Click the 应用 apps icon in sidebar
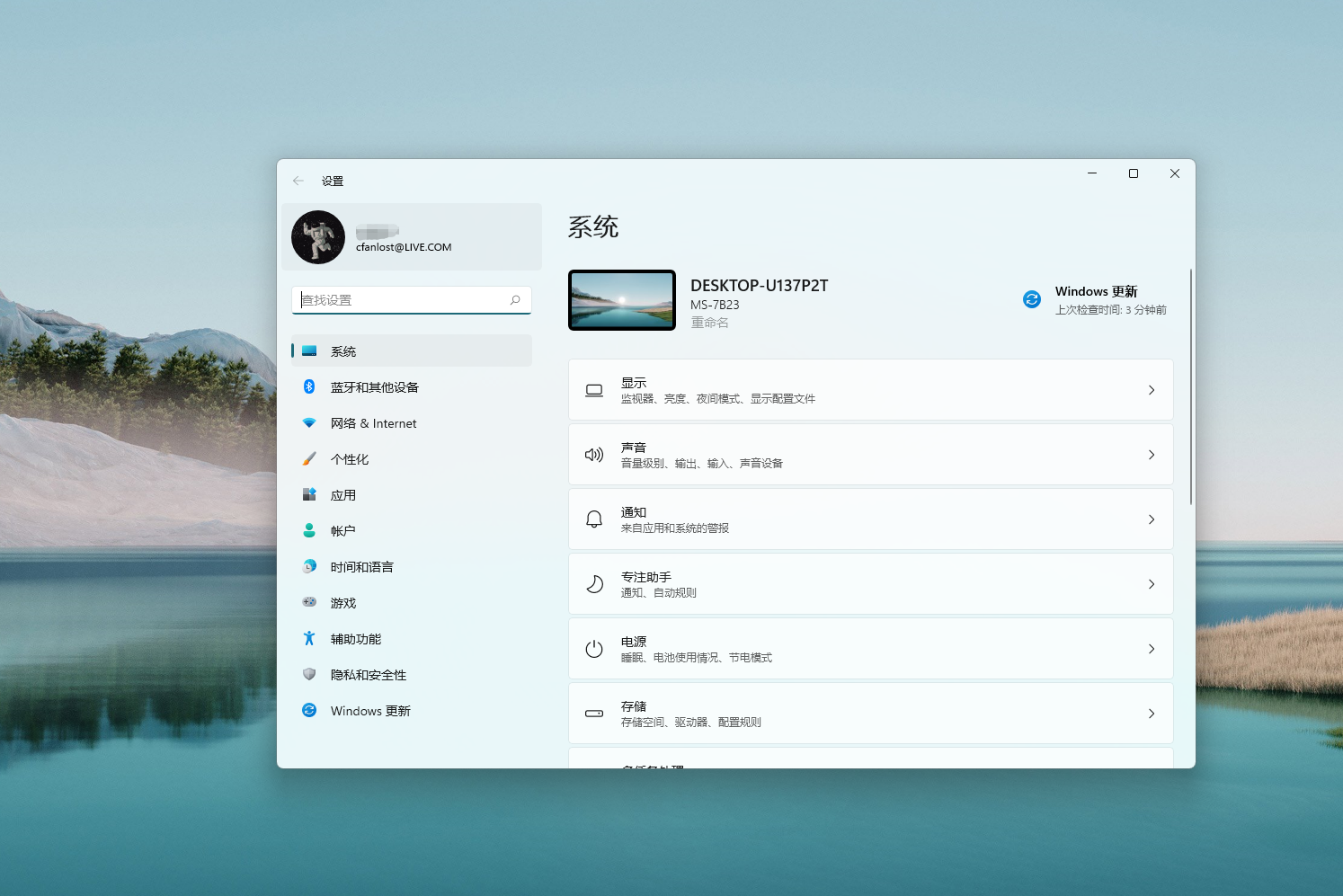 (309, 495)
